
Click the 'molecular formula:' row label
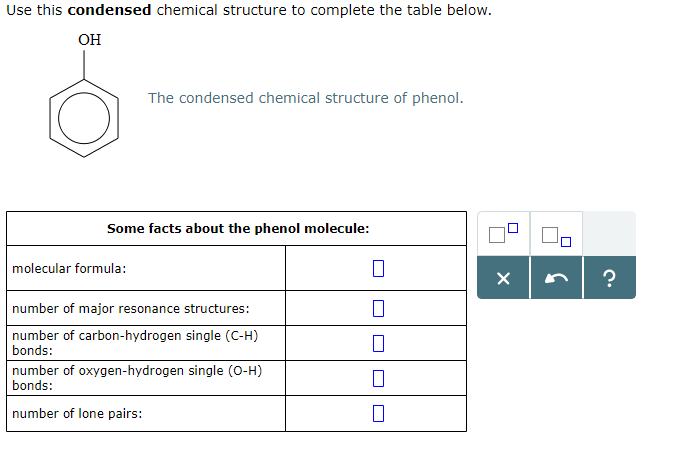(x=69, y=268)
